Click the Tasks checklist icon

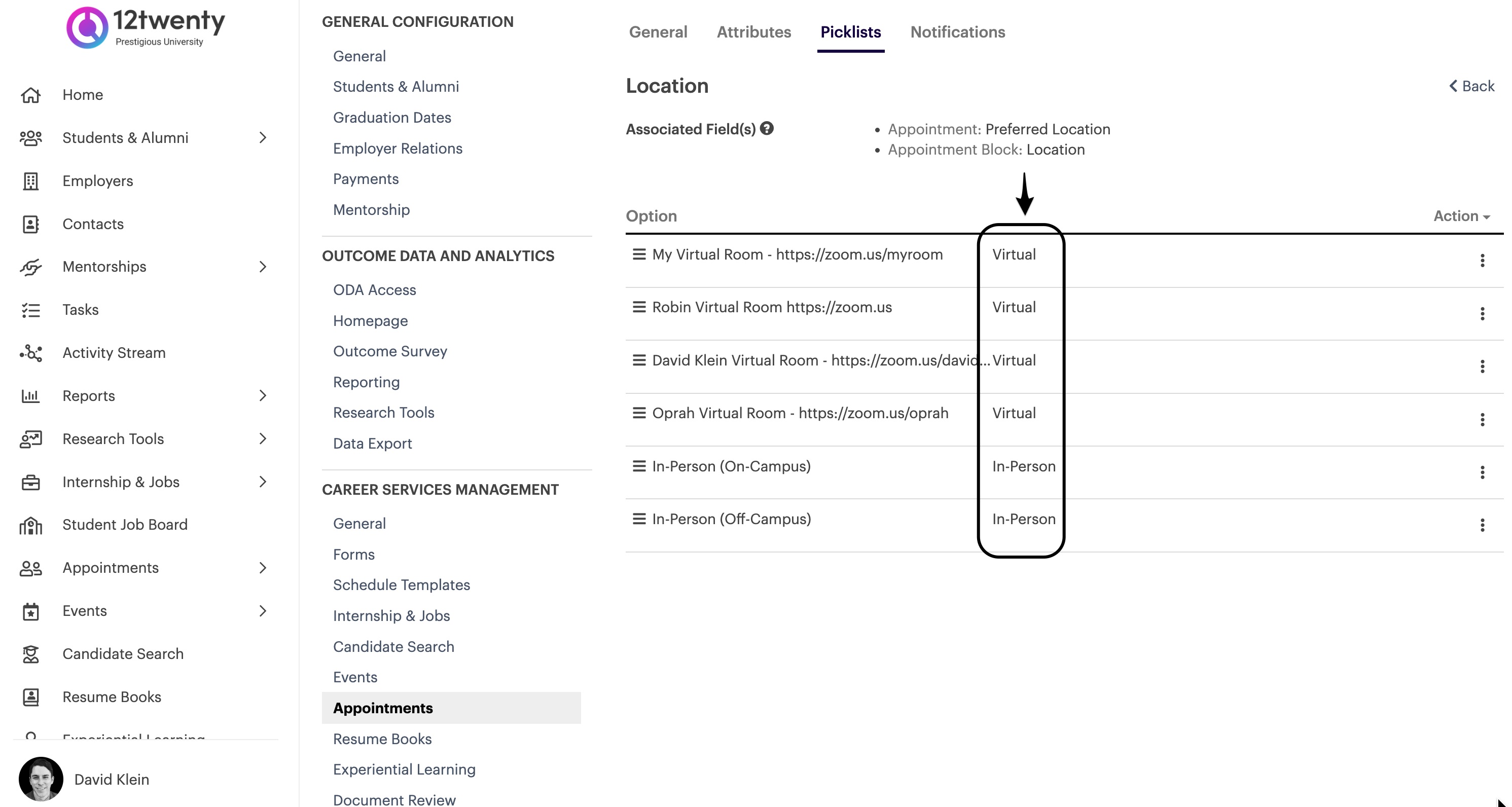click(x=30, y=310)
